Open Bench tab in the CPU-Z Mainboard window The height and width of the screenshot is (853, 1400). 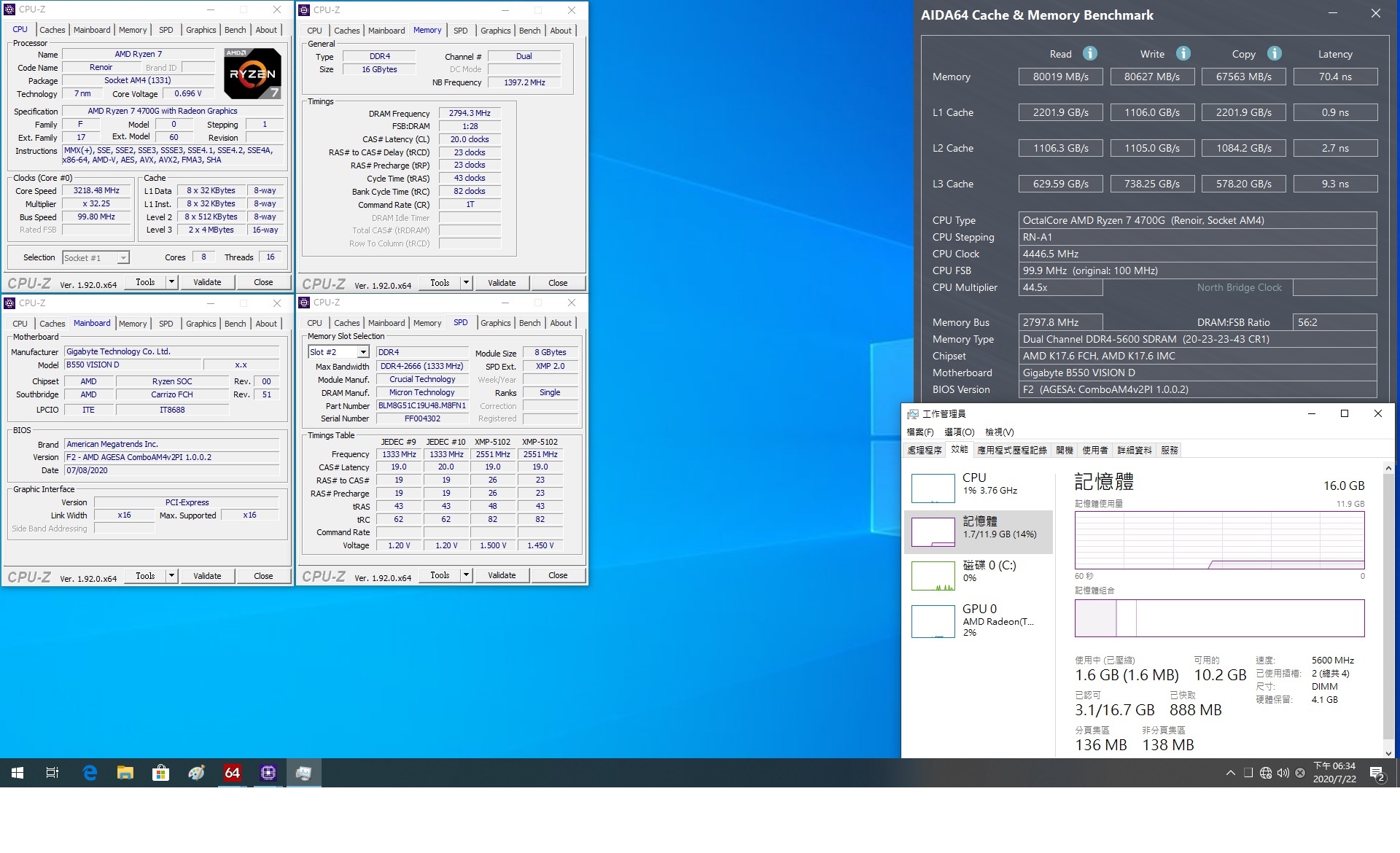pos(235,324)
